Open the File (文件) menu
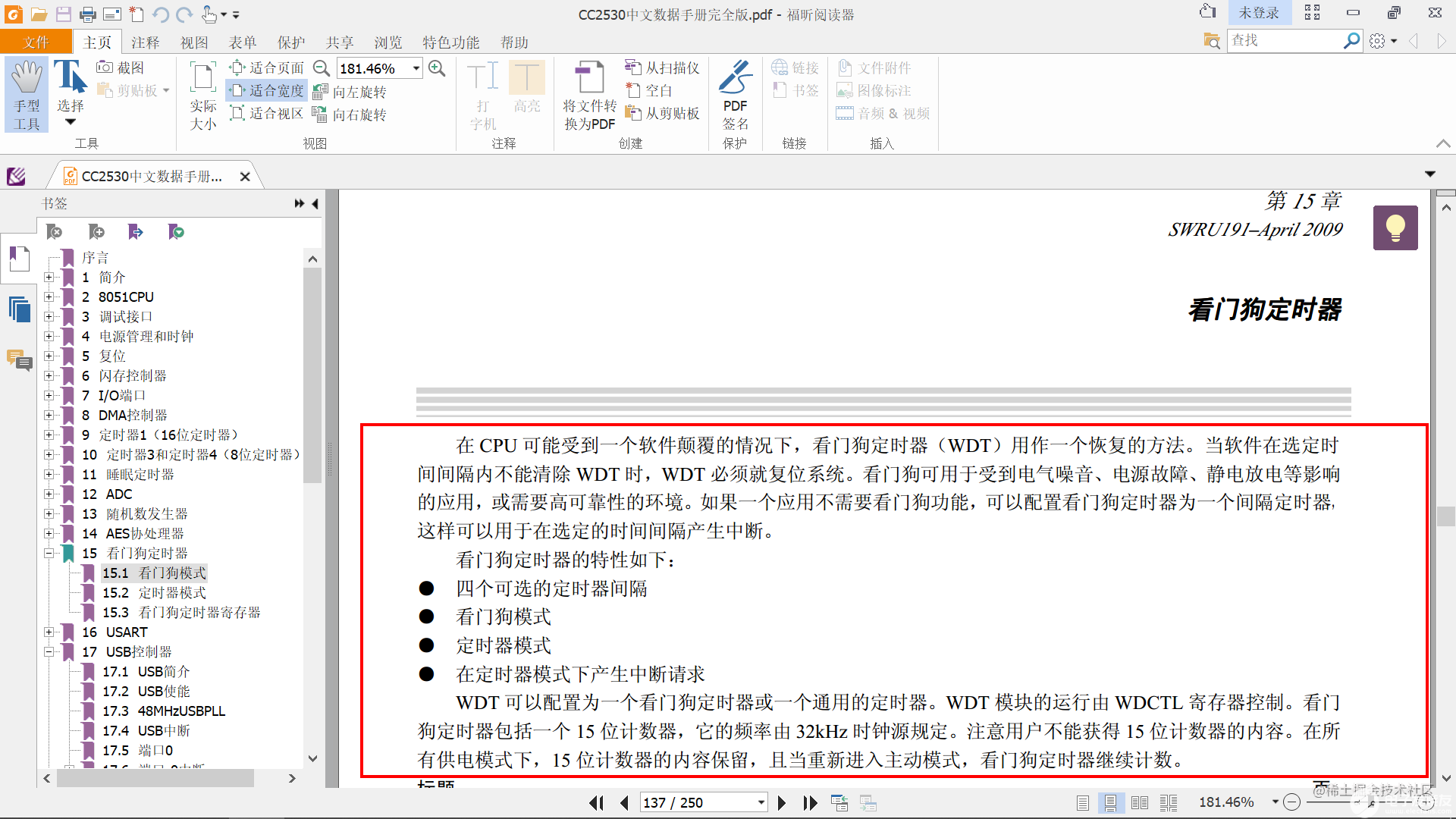 tap(36, 42)
